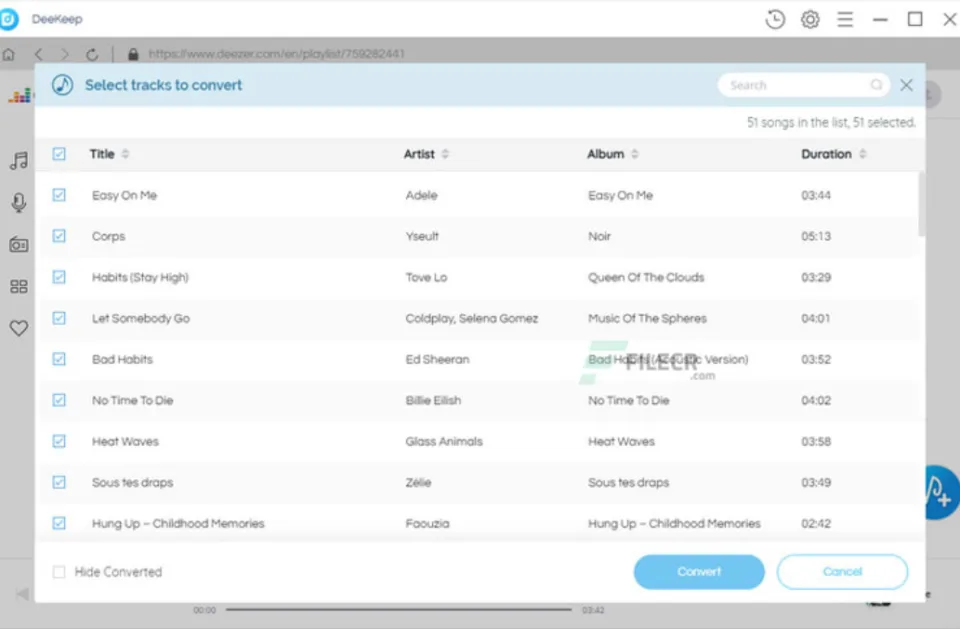Uncheck Habits (Stay High) checkbox
960x629 pixels.
pyautogui.click(x=59, y=277)
